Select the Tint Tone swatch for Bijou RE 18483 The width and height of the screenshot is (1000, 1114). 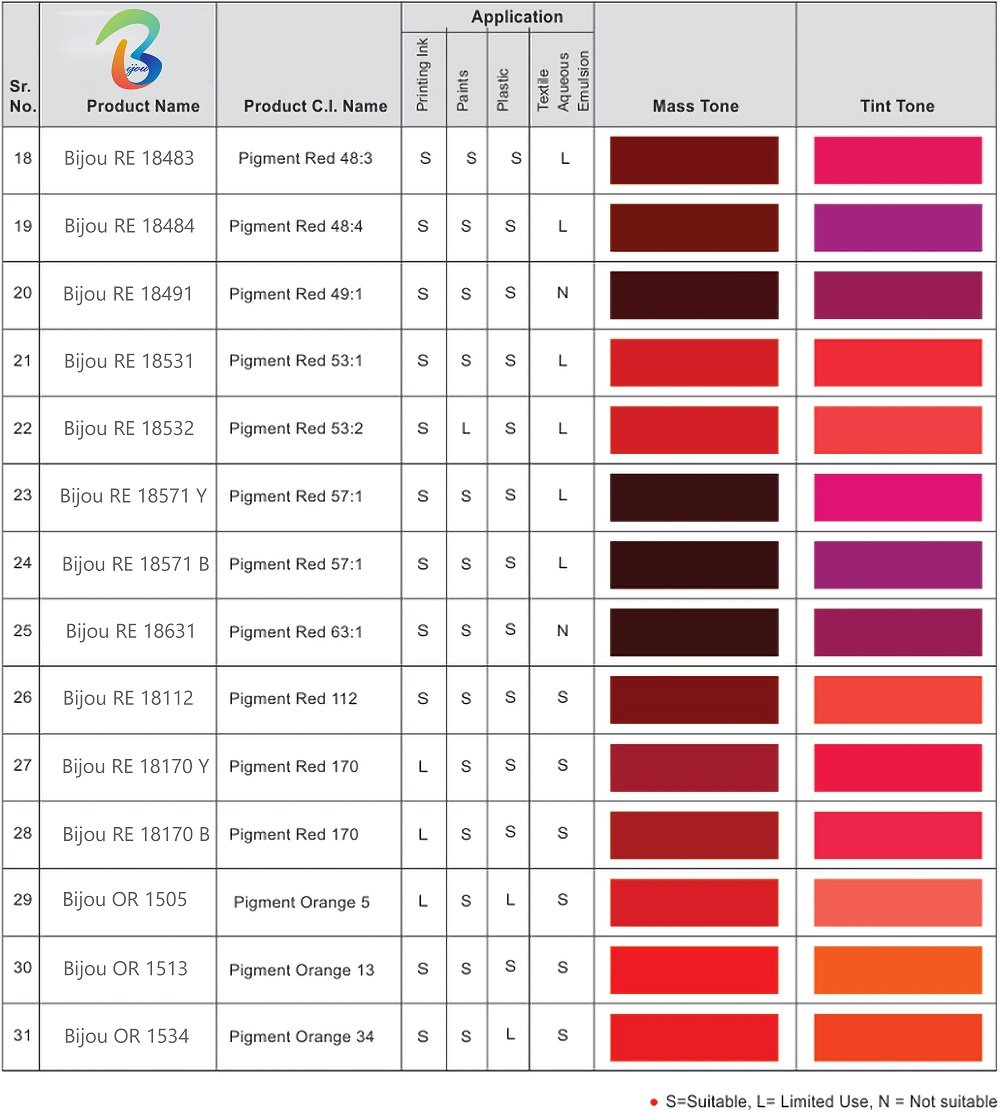tap(898, 160)
